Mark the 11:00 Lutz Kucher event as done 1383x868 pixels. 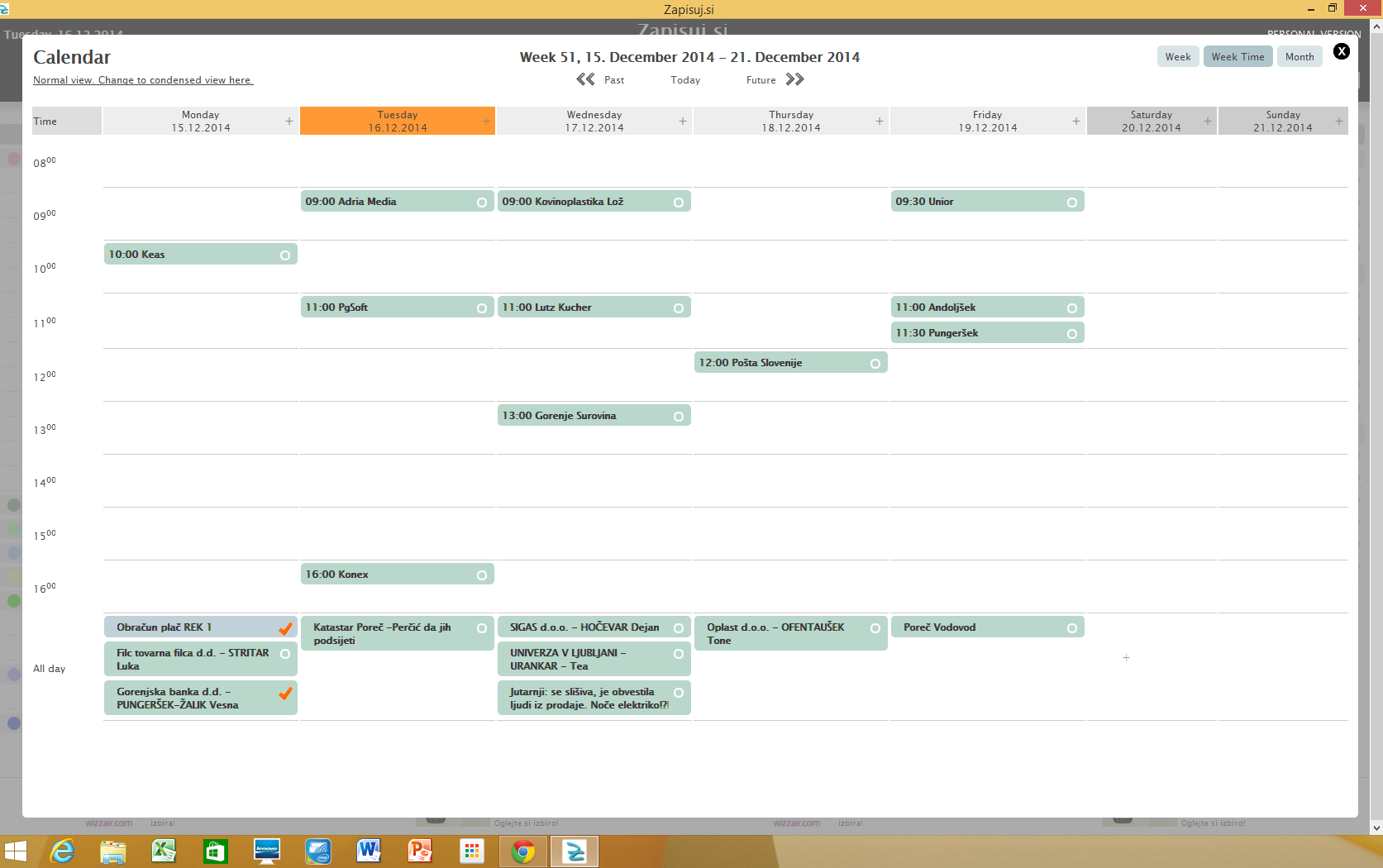(679, 308)
